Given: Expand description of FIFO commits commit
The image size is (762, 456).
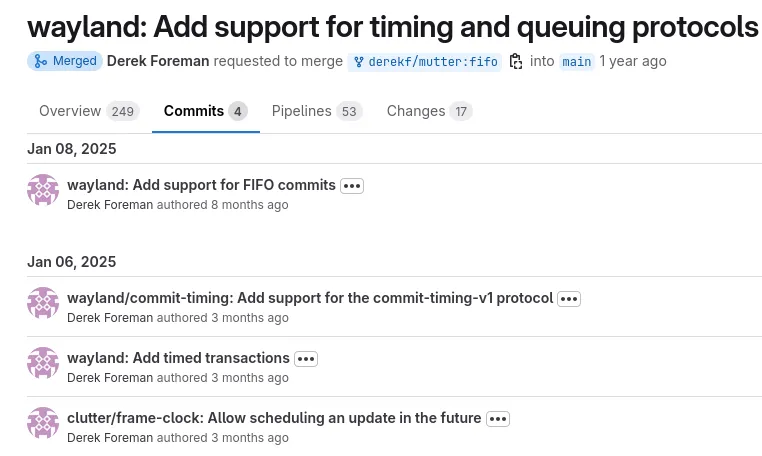Looking at the screenshot, I should (x=352, y=186).
